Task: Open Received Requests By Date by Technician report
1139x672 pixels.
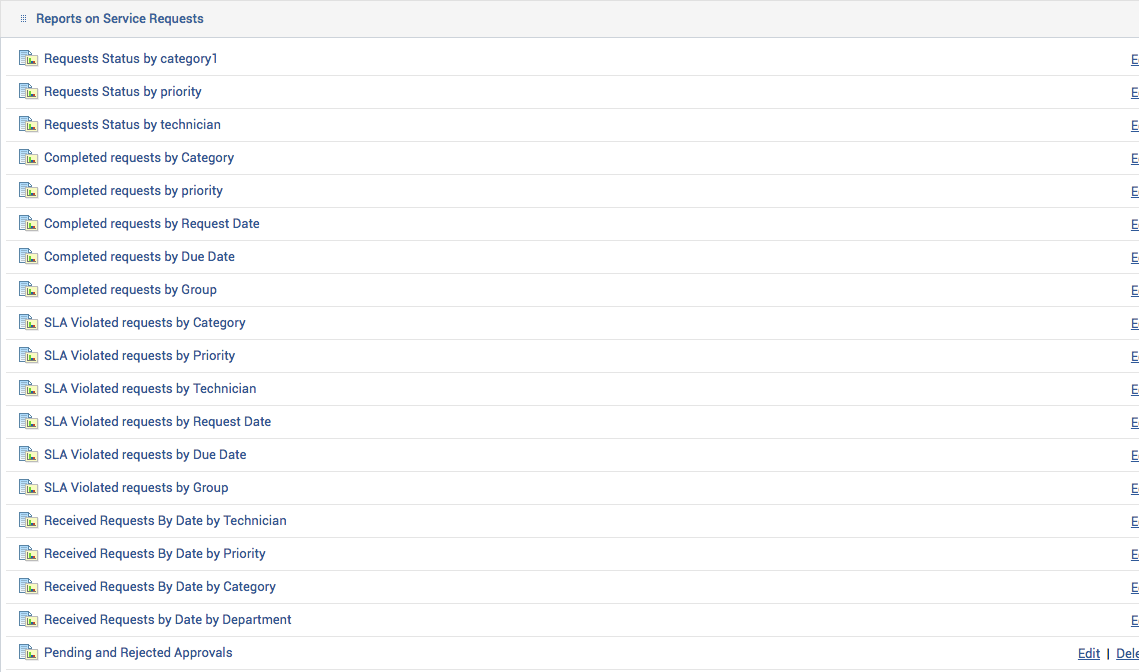Action: 165,520
